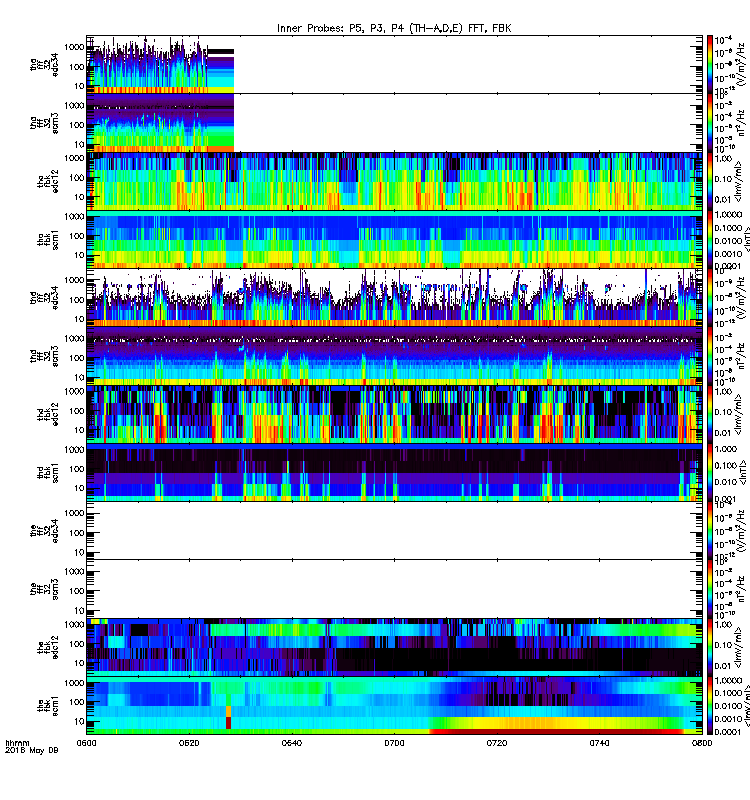Click the 0600 time axis label

click(x=86, y=743)
